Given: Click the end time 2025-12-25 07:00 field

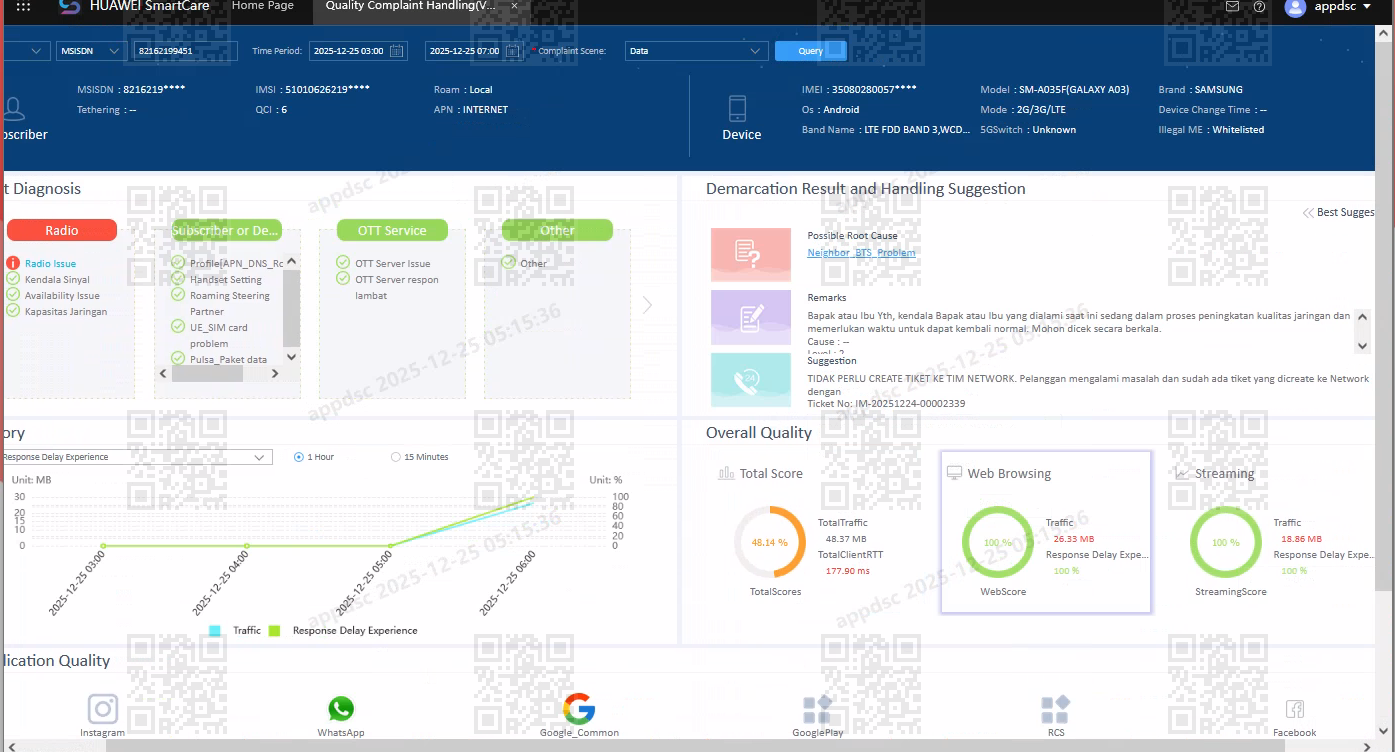Looking at the screenshot, I should 474,51.
